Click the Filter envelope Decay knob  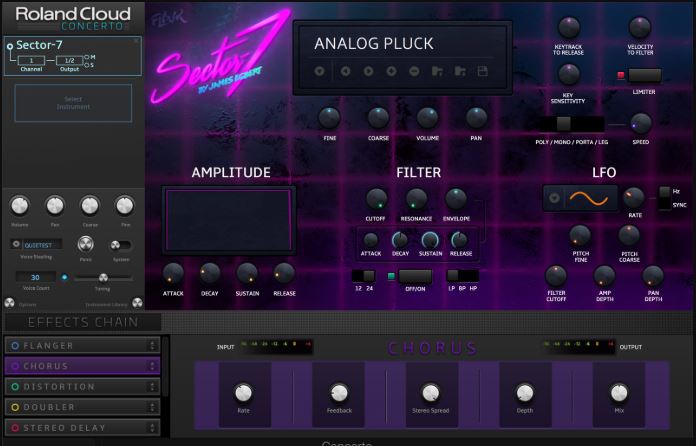[400, 241]
